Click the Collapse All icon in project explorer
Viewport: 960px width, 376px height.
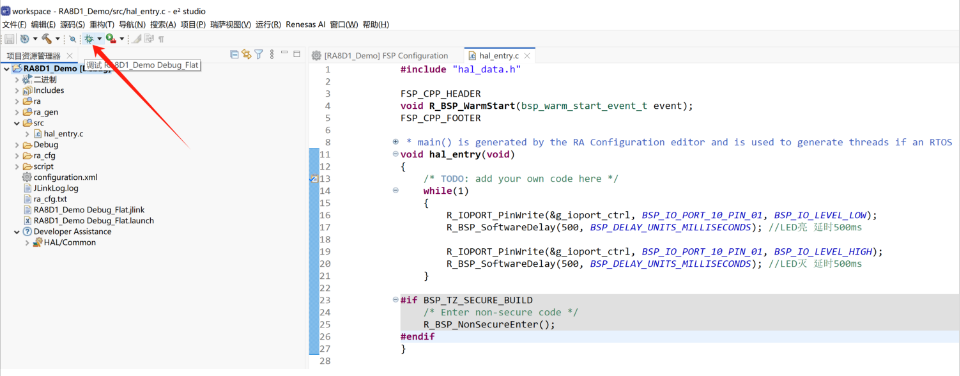[x=234, y=55]
